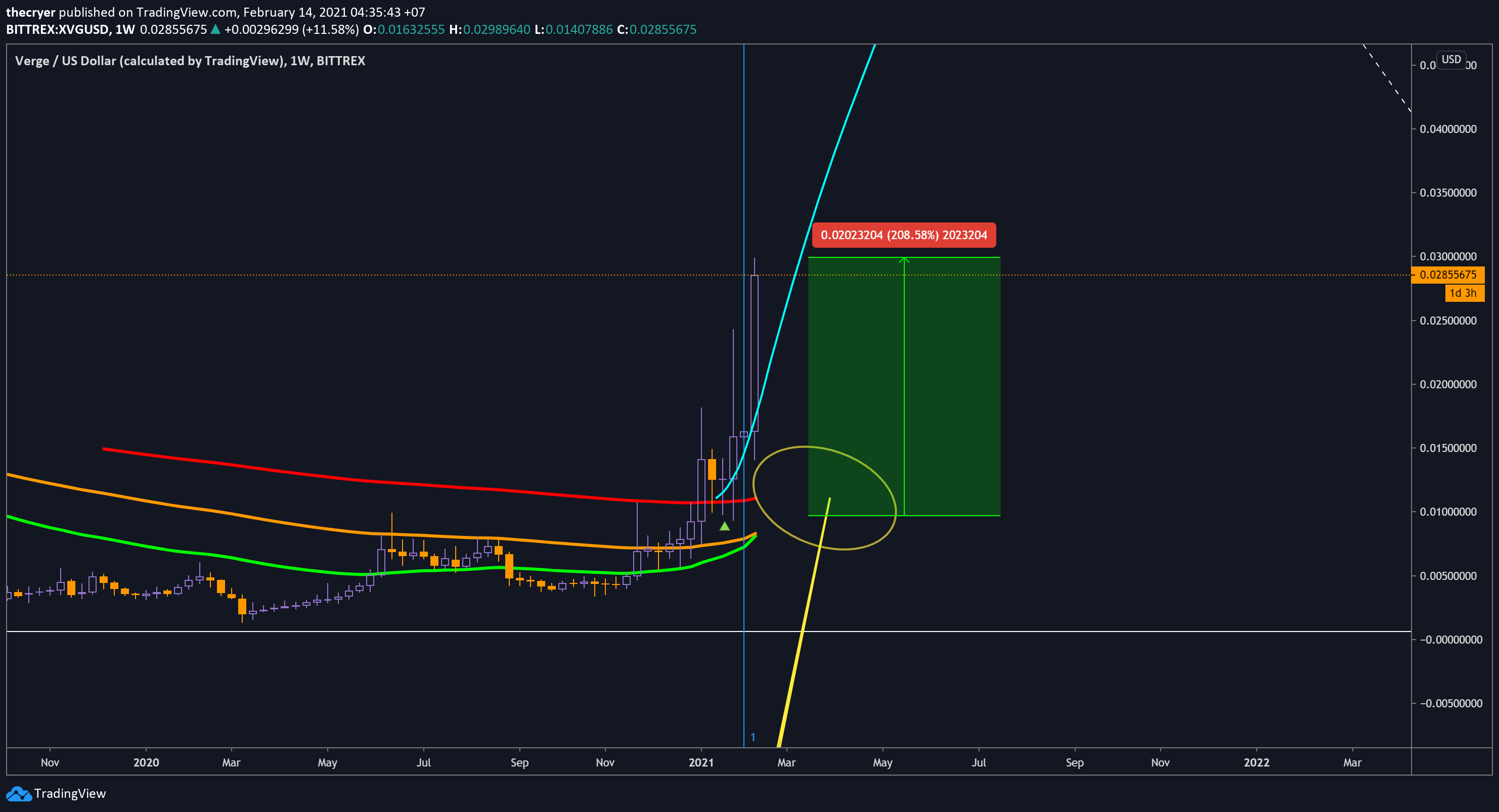1499x812 pixels.
Task: Click the Jul label before 2021 on time axis
Action: (424, 762)
